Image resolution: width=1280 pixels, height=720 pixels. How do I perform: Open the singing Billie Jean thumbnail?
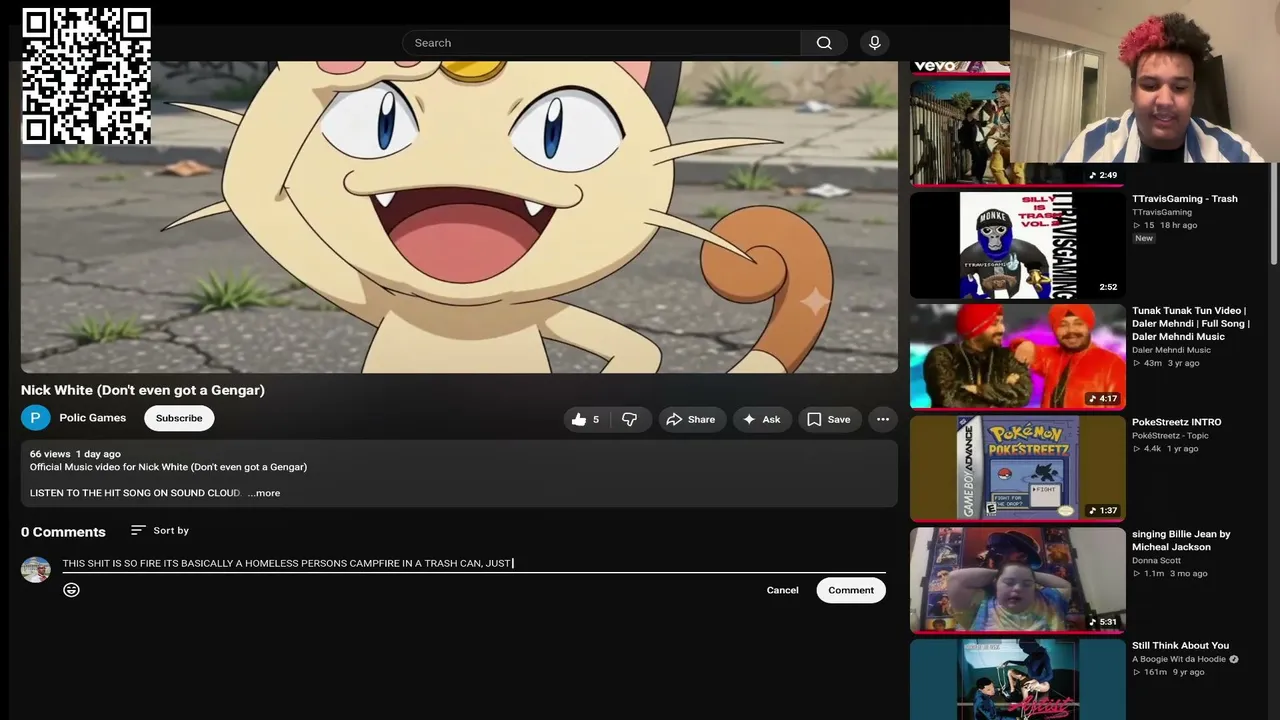[1017, 580]
